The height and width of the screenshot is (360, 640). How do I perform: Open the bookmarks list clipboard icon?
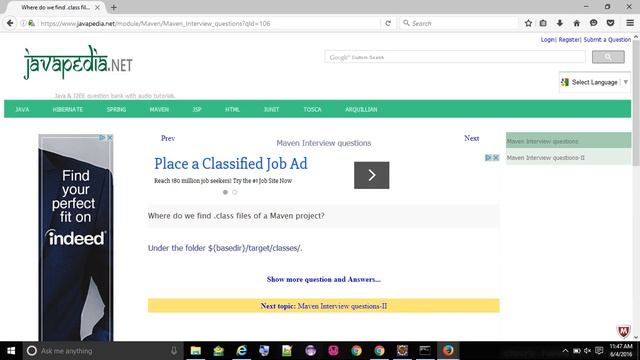click(543, 23)
